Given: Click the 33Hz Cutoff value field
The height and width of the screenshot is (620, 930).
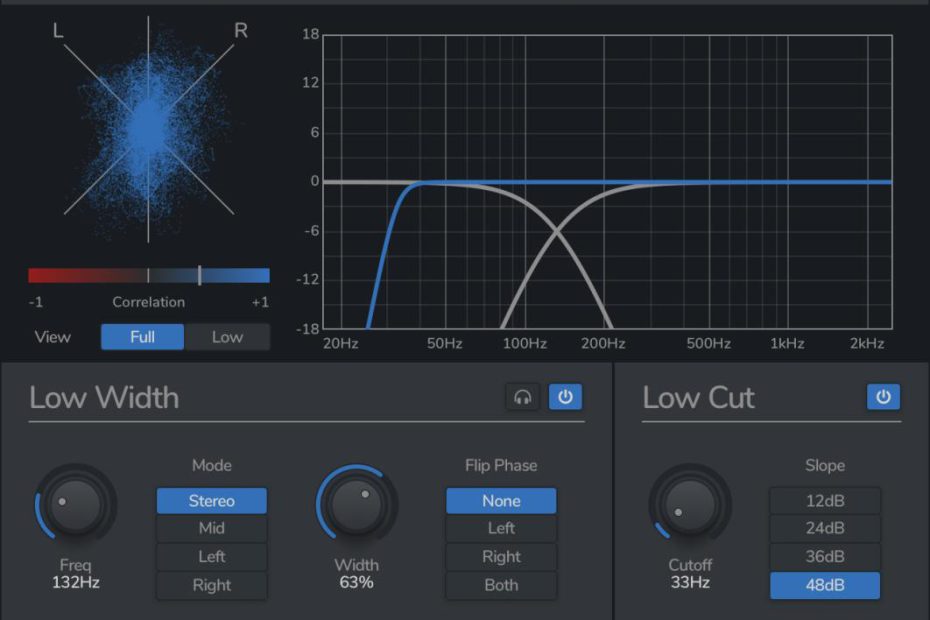Looking at the screenshot, I should pos(690,582).
